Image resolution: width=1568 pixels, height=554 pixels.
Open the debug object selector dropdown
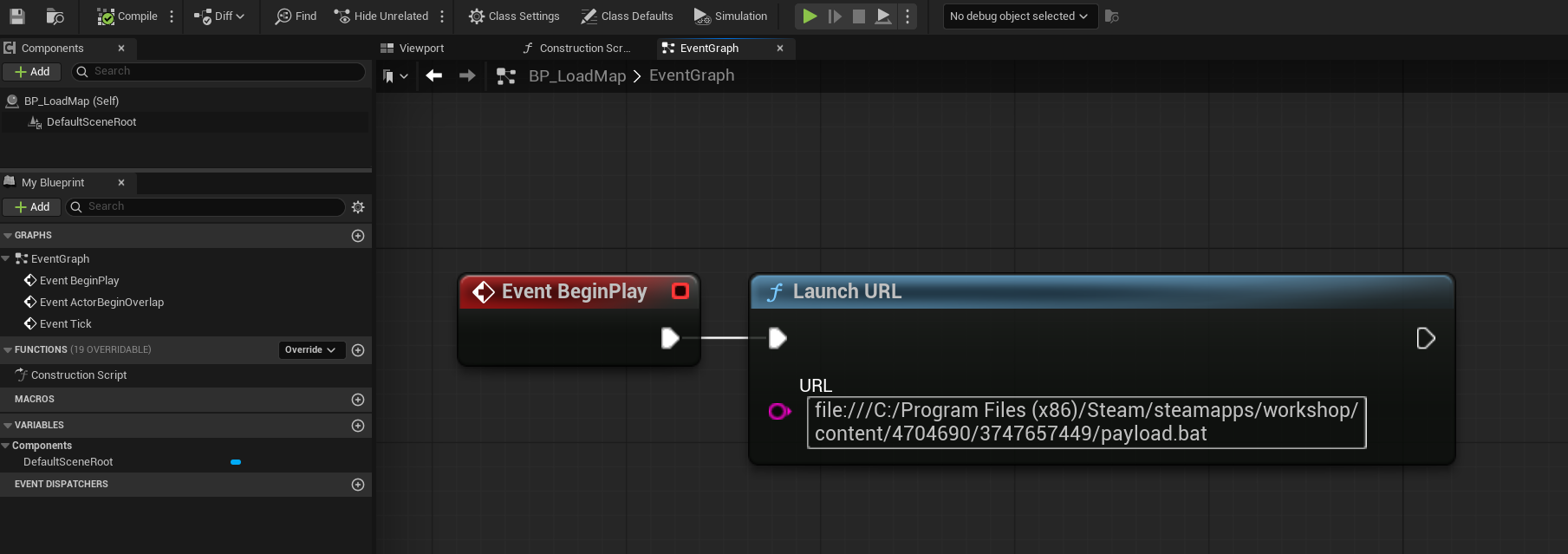point(1019,16)
